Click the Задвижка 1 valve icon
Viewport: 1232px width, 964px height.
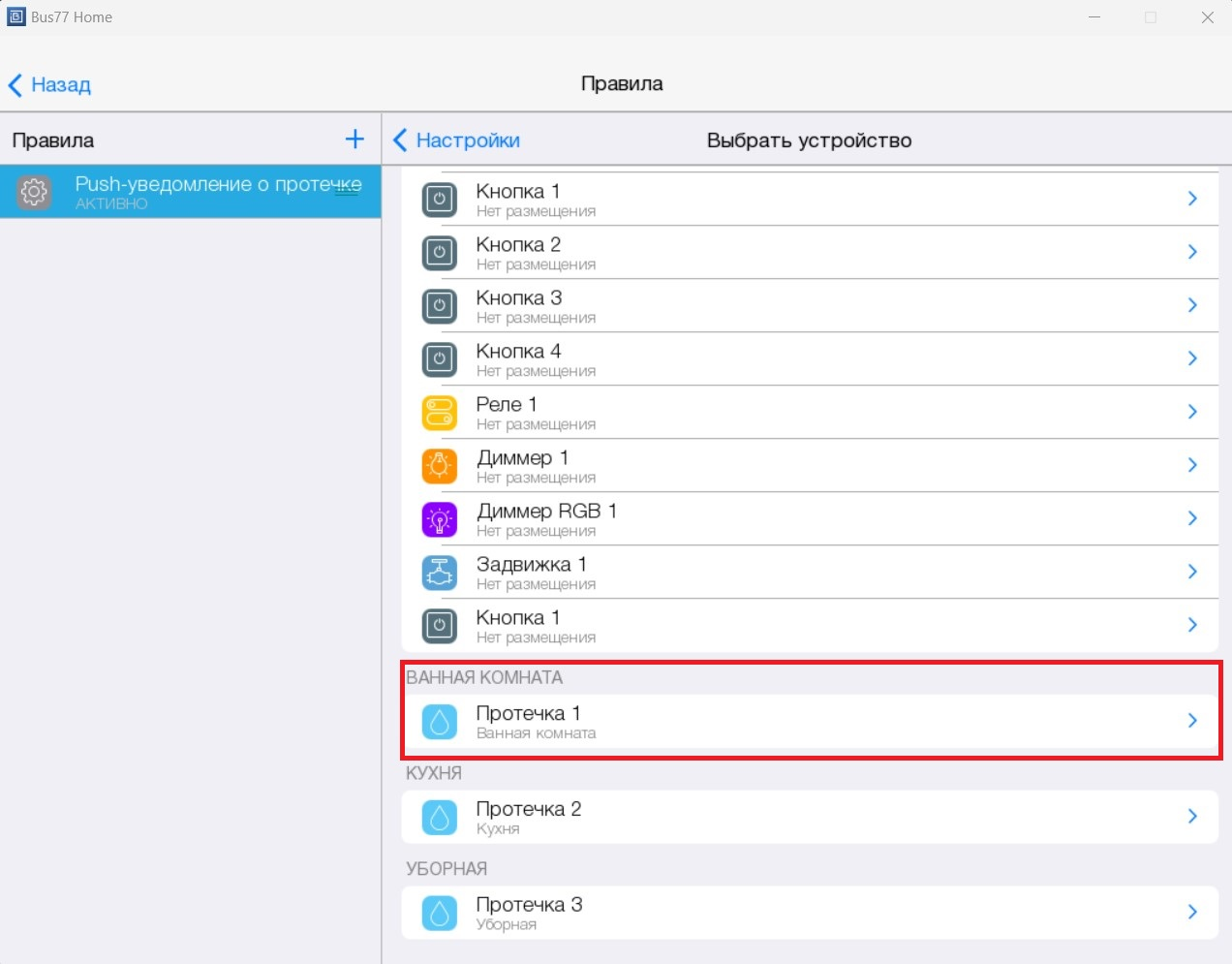(439, 573)
